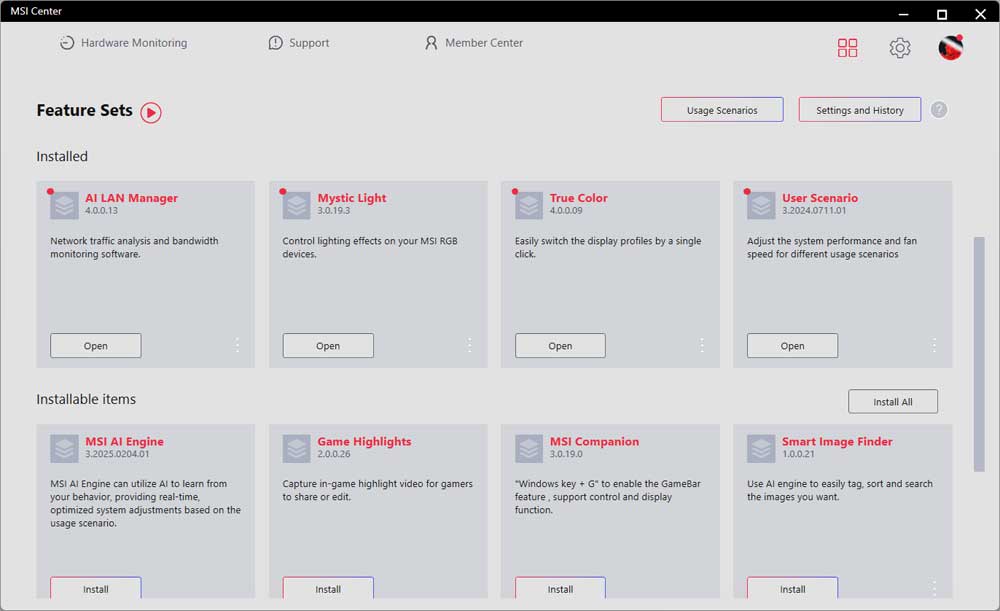
Task: Install MSI AI Engine
Action: point(96,588)
